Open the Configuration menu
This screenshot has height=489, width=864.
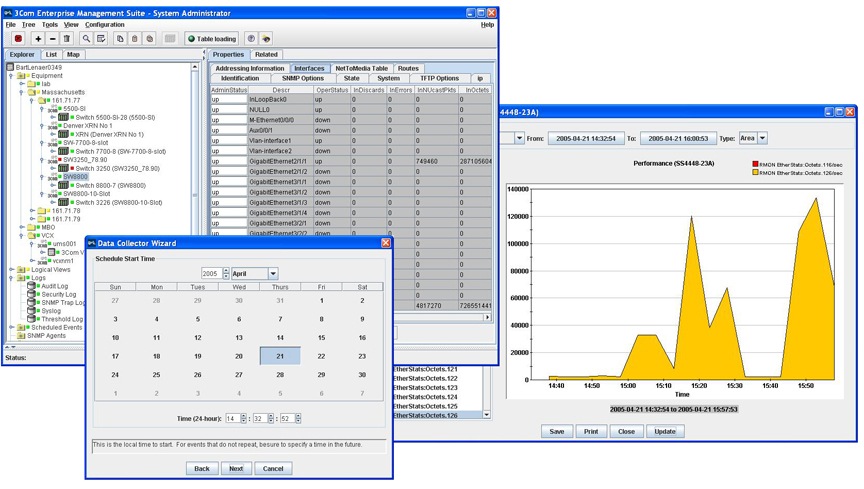105,25
